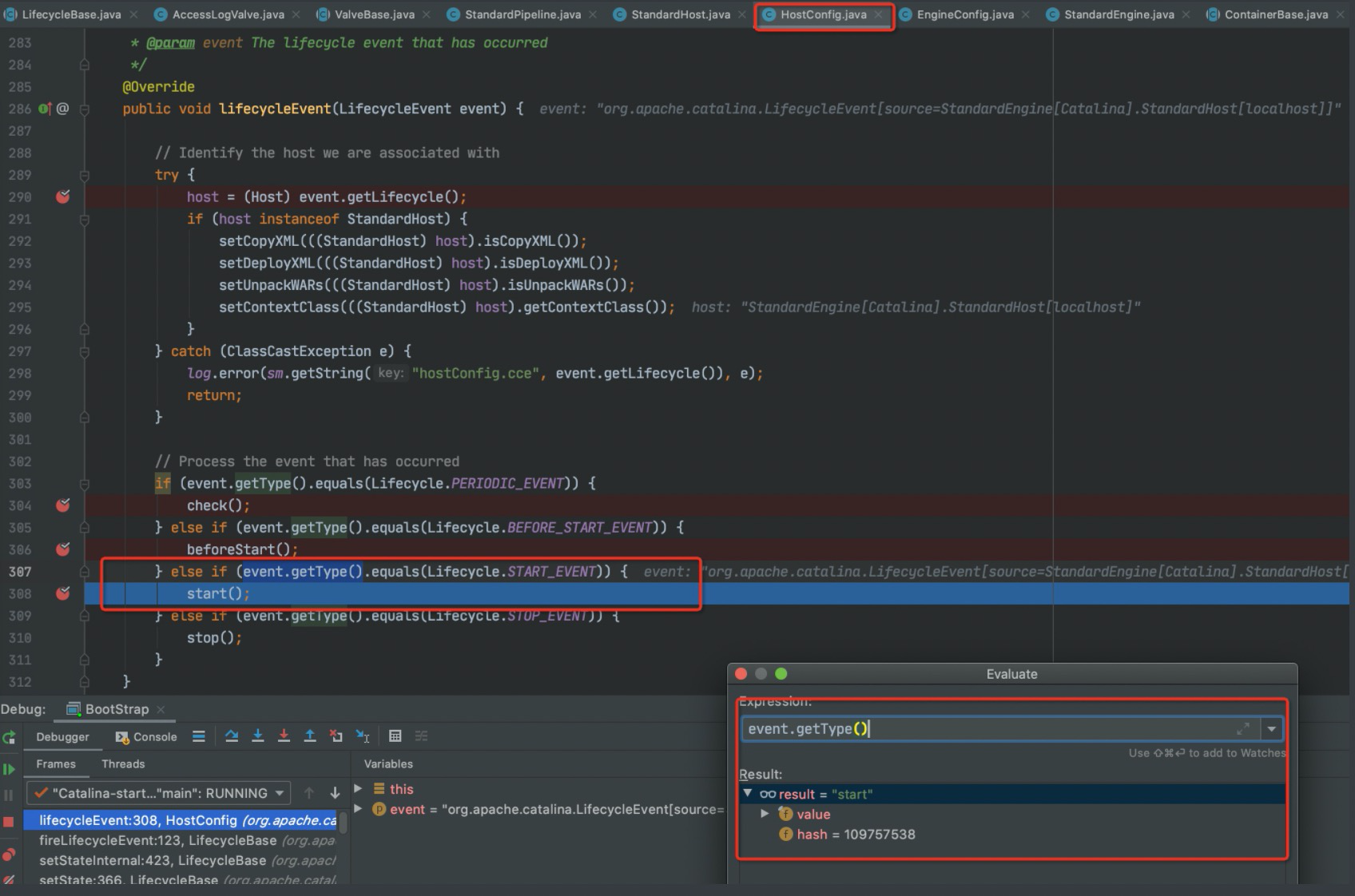This screenshot has width=1355, height=896.
Task: Collapse the result node in Evaluate dialog
Action: pyautogui.click(x=748, y=794)
